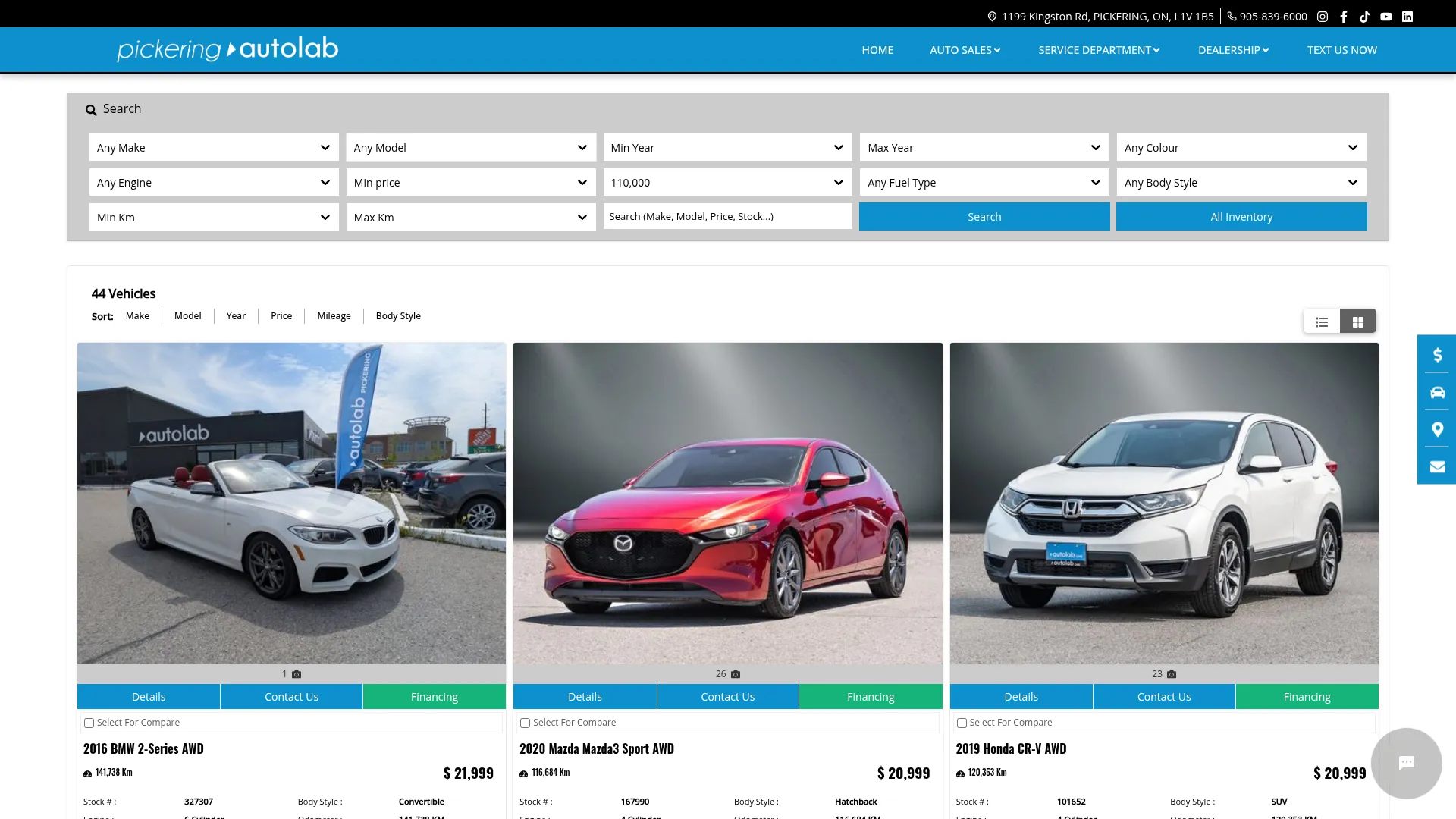This screenshot has height=819, width=1456.
Task: Open the white BMW convertible photo
Action: [x=291, y=504]
